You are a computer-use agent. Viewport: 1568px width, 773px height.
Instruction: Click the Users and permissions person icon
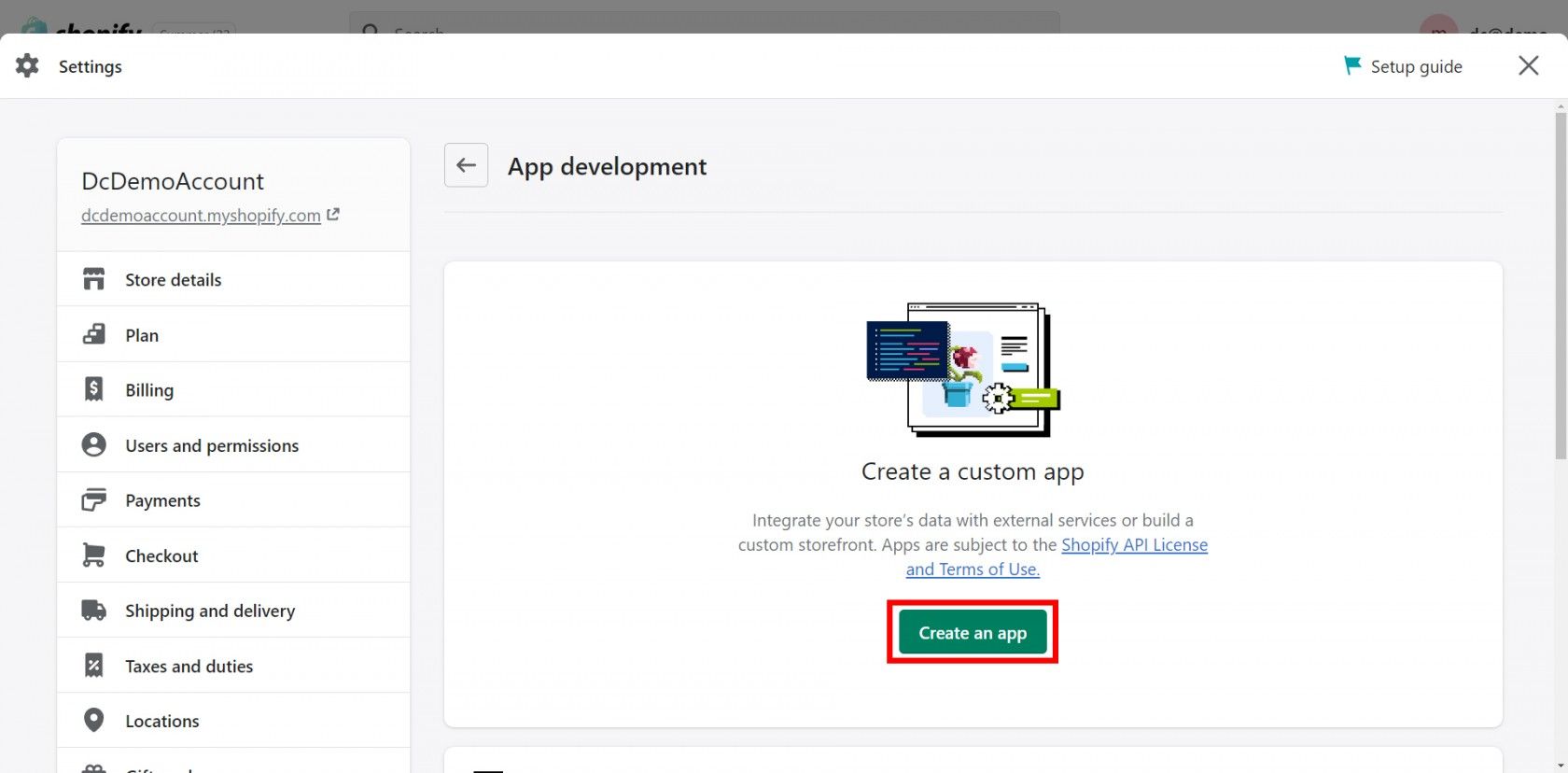click(x=94, y=444)
